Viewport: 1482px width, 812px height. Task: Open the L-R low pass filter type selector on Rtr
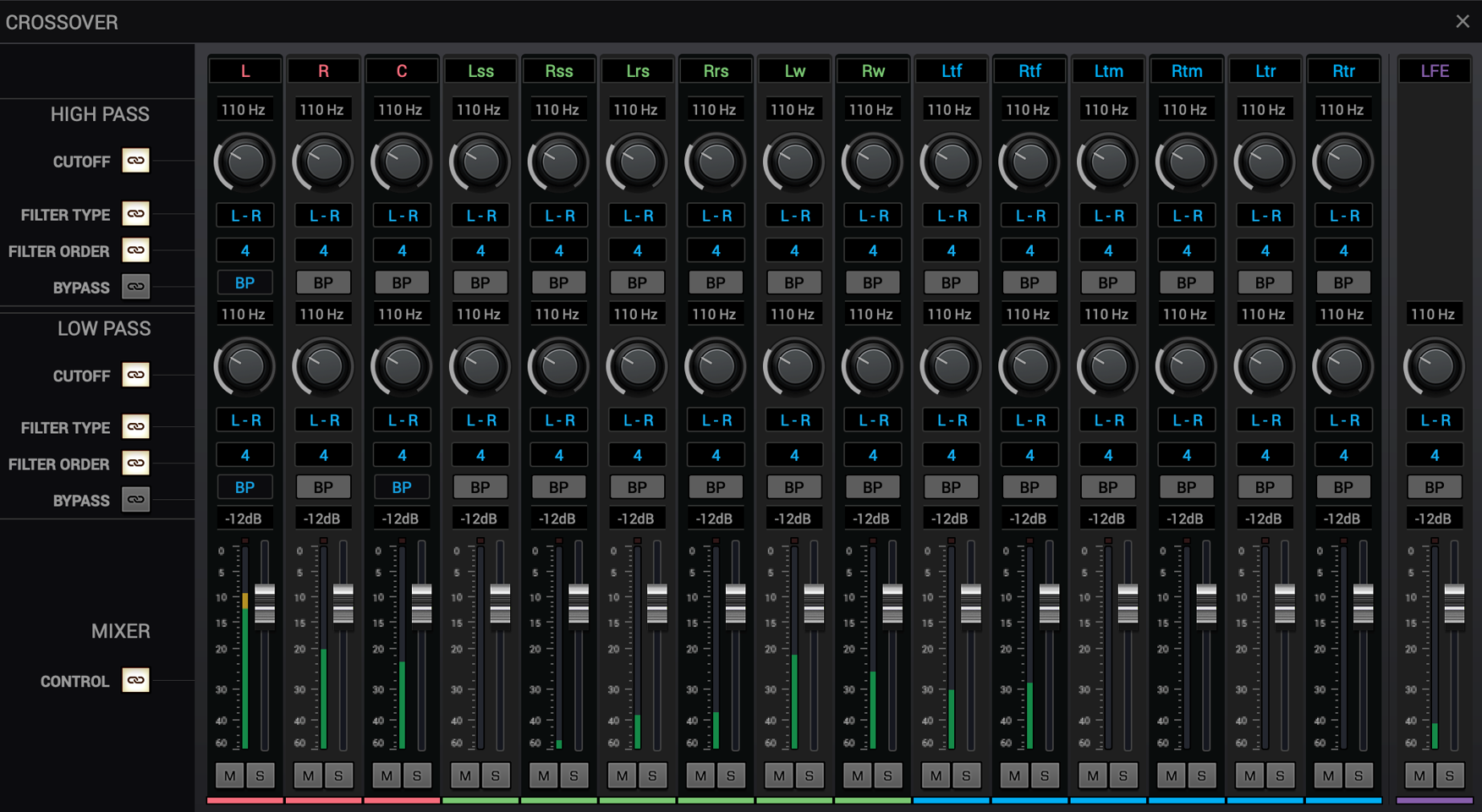pyautogui.click(x=1343, y=420)
